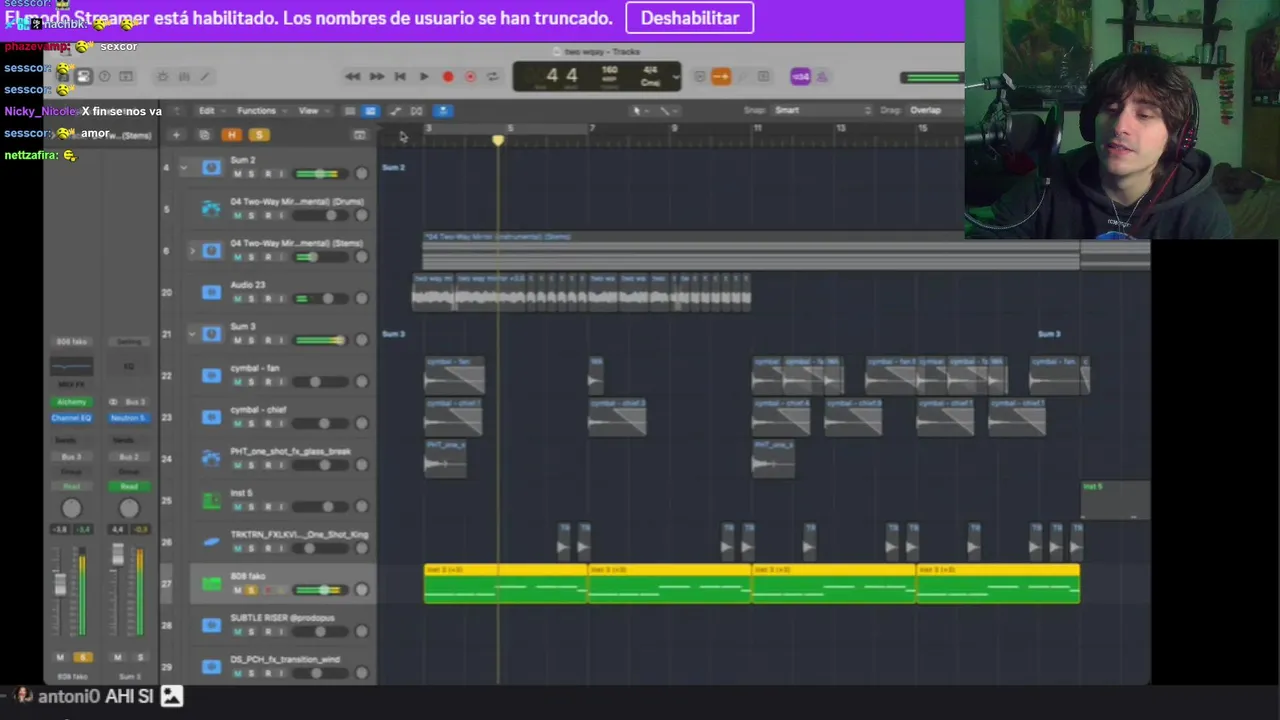Adjust the Sum 3 track volume slider
Image resolution: width=1280 pixels, height=720 pixels.
[320, 340]
